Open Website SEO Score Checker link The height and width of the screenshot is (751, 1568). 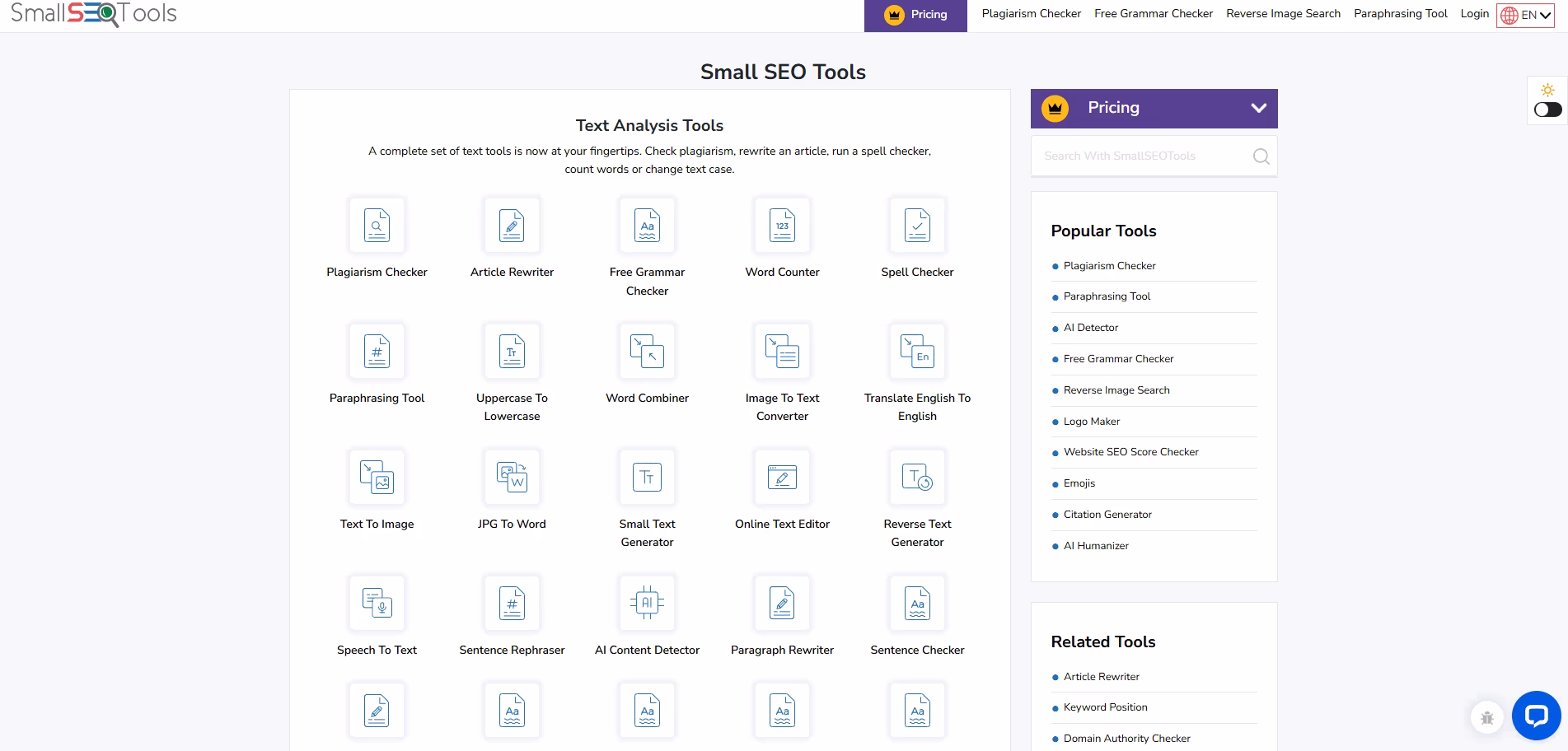1130,452
